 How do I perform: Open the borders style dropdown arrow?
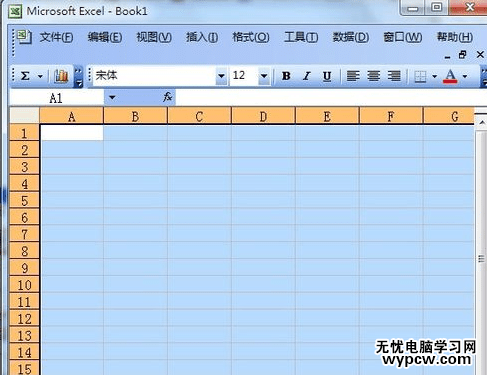[x=434, y=77]
